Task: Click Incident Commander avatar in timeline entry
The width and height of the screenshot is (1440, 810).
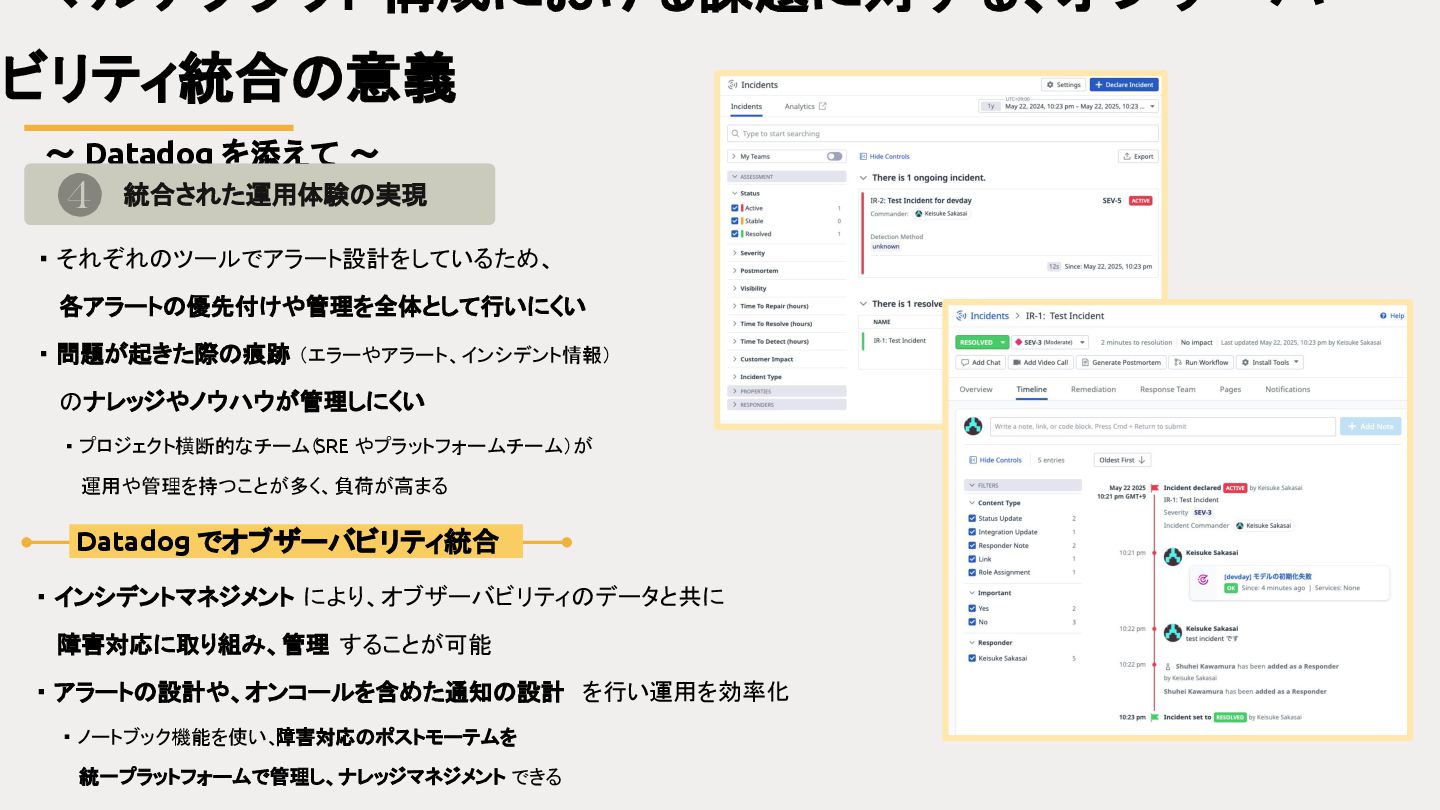Action: tap(1240, 525)
